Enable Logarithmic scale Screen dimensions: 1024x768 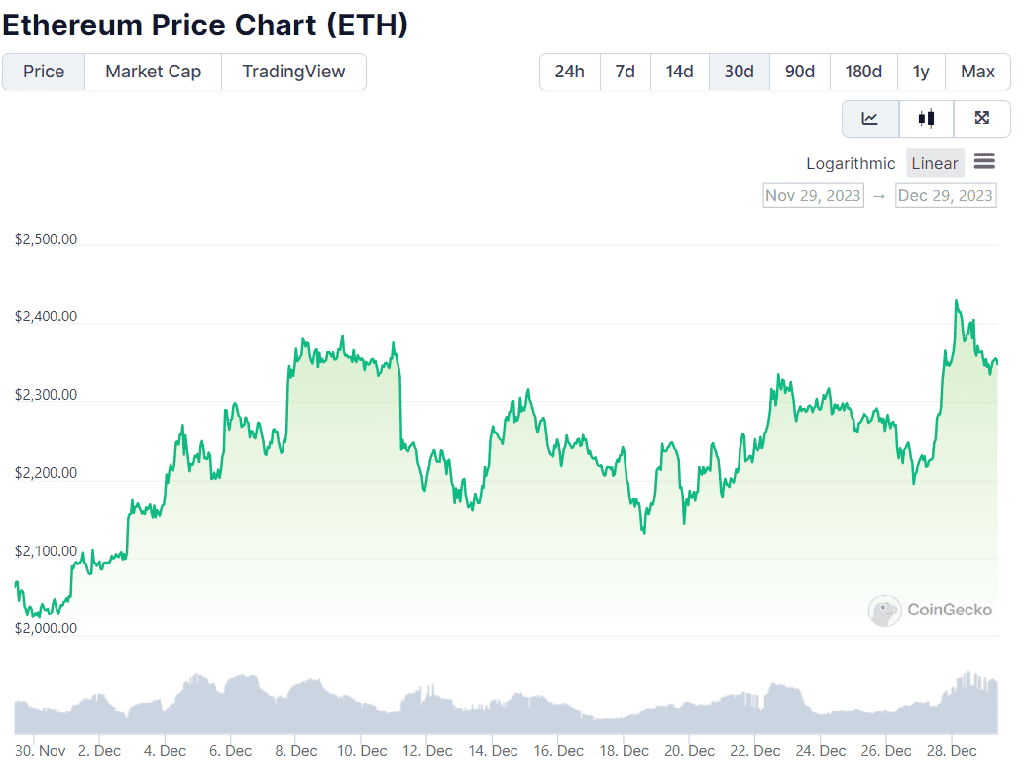pyautogui.click(x=851, y=163)
